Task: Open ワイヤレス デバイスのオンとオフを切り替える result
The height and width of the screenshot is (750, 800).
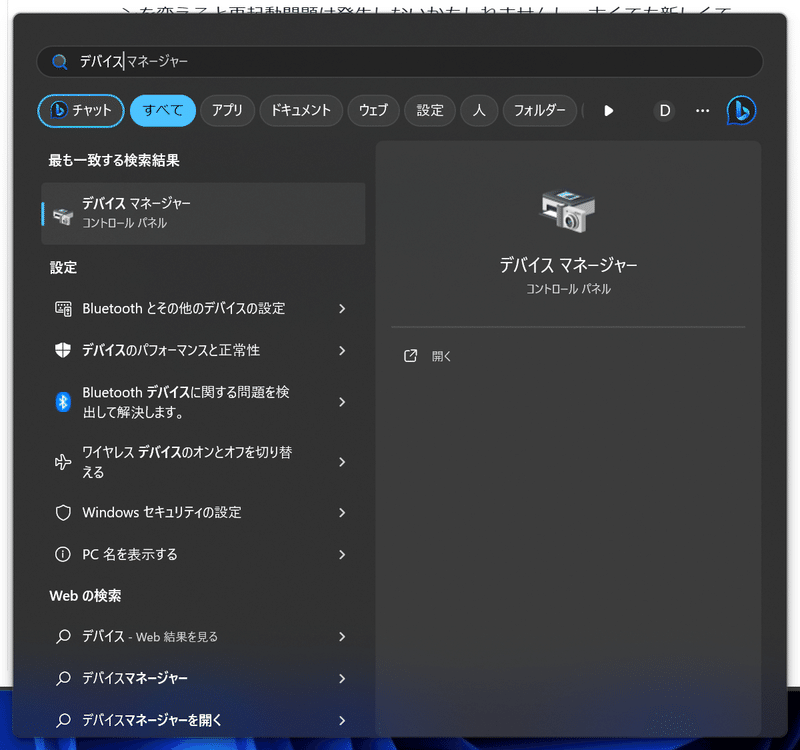Action: coord(203,462)
